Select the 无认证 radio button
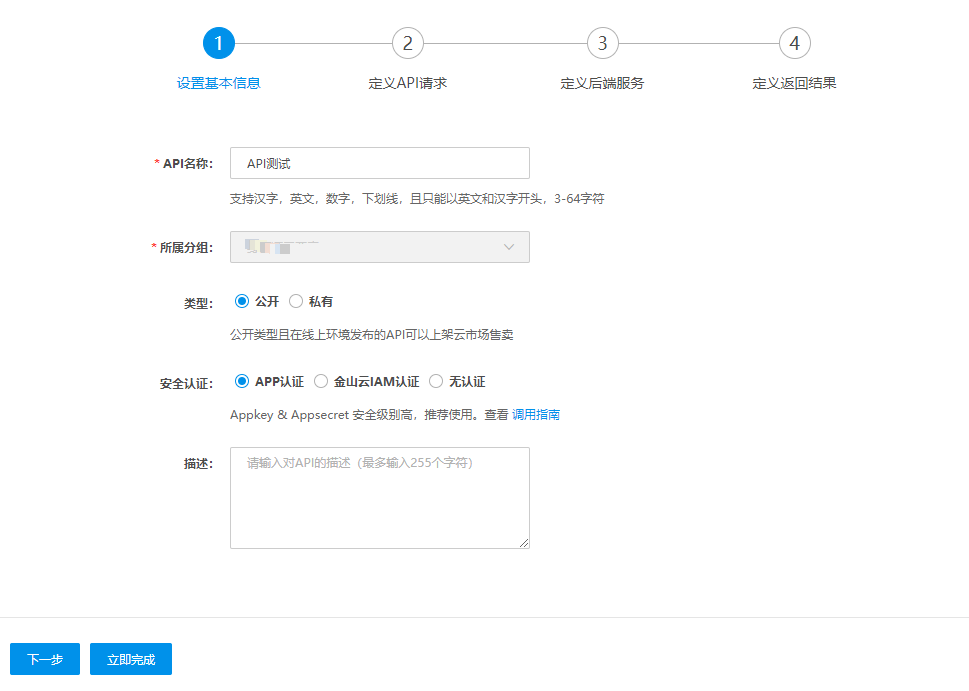 pos(436,381)
